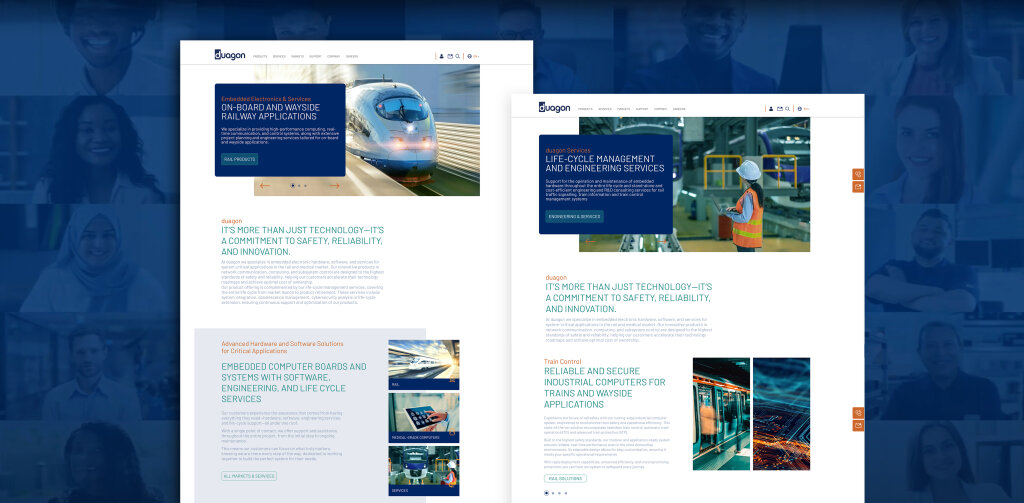Expand Products menu in left mockup navigation

(x=260, y=57)
